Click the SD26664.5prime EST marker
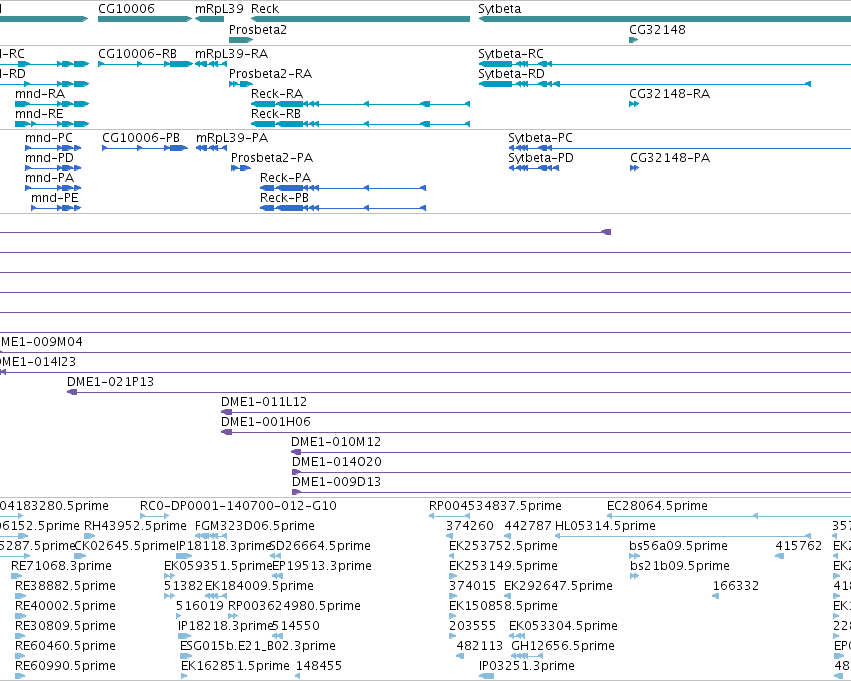The height and width of the screenshot is (681, 851). [275, 556]
